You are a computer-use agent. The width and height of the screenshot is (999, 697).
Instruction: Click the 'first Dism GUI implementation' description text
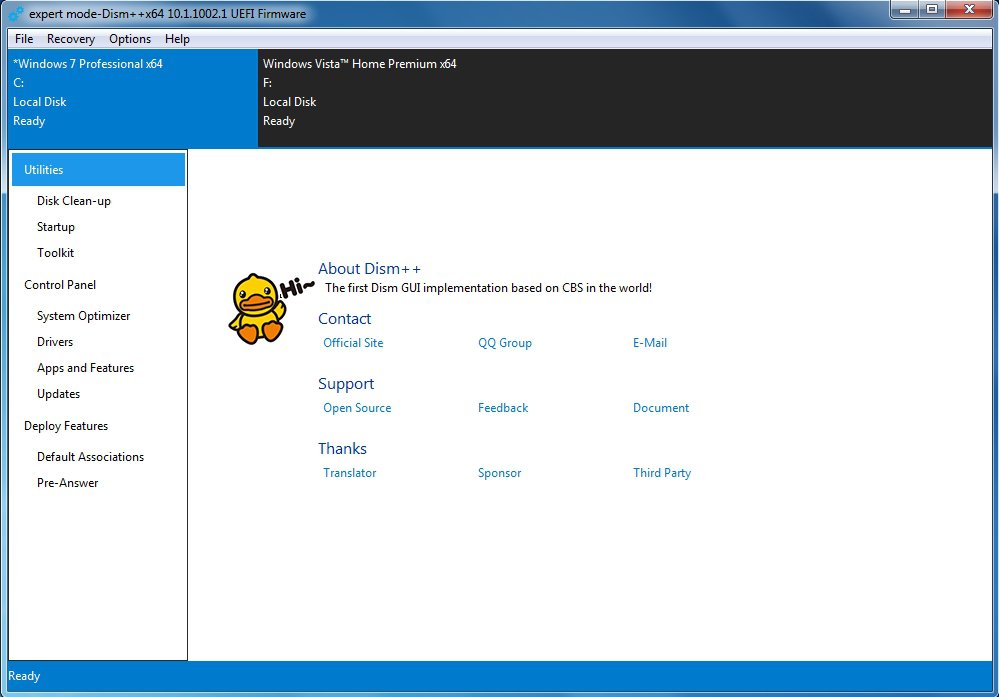488,288
